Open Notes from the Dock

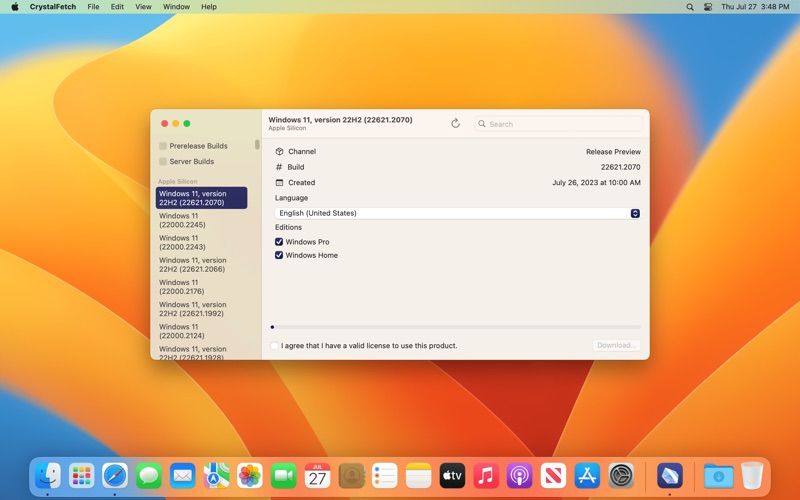point(418,476)
